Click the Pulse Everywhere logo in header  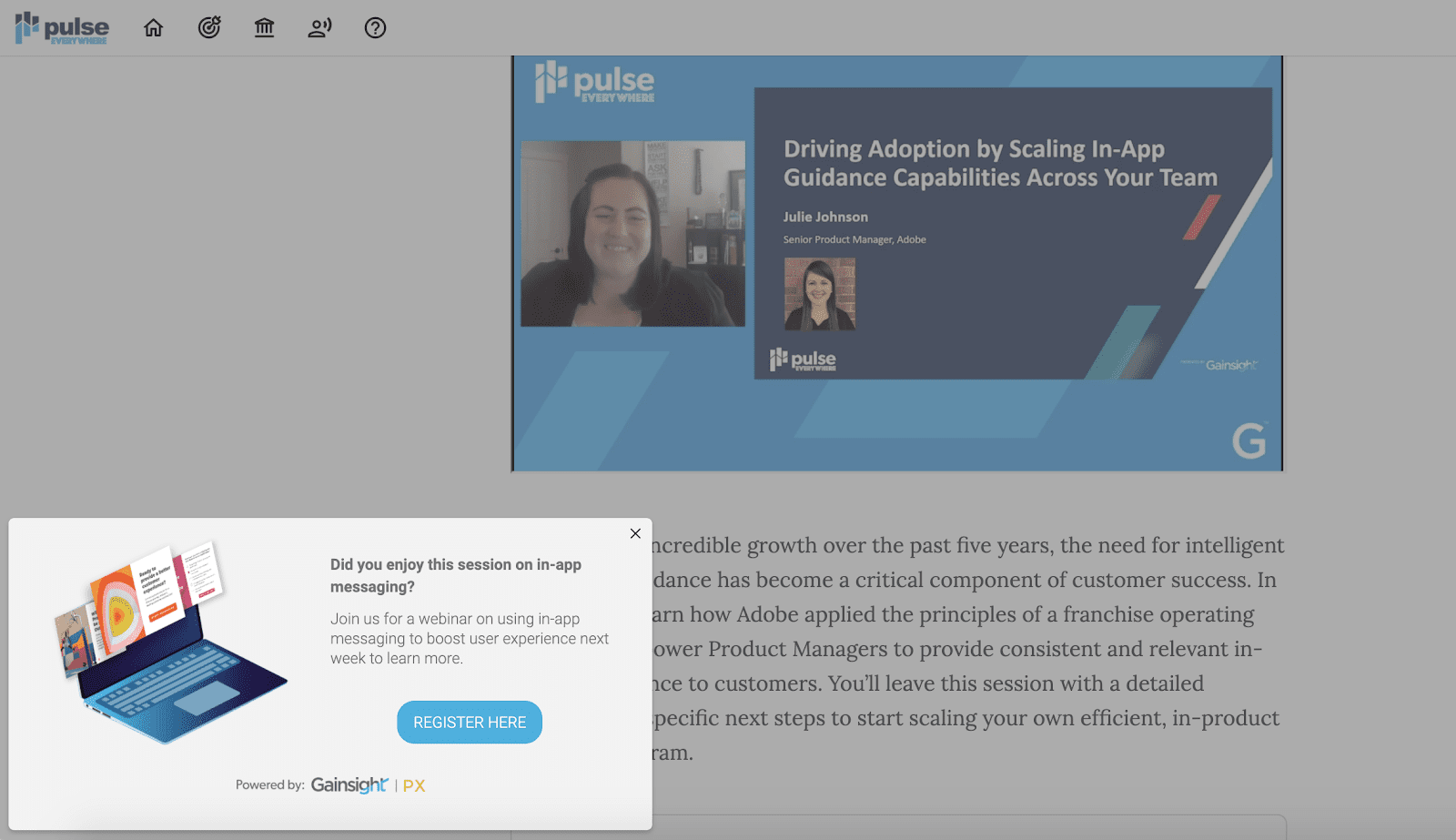tap(62, 28)
